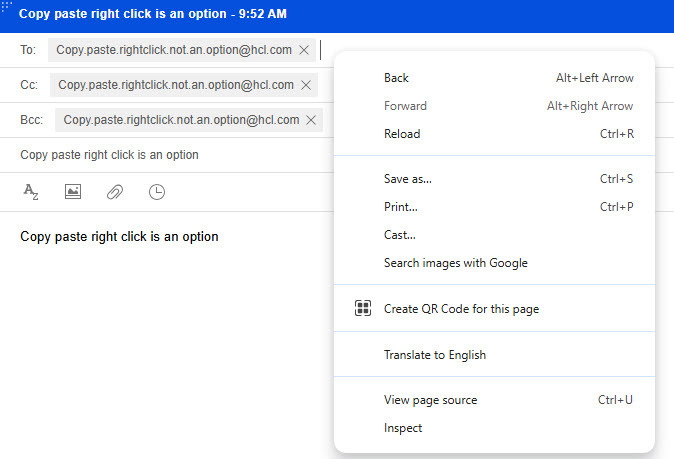Remove the recipient chip in Bcc field
Viewport: 674px width, 459px height.
(311, 120)
